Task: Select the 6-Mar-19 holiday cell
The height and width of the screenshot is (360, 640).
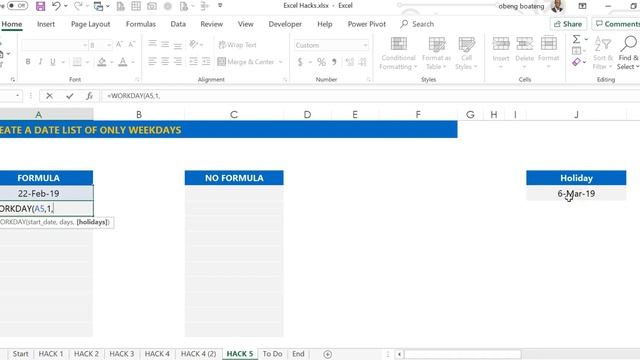Action: (576, 193)
